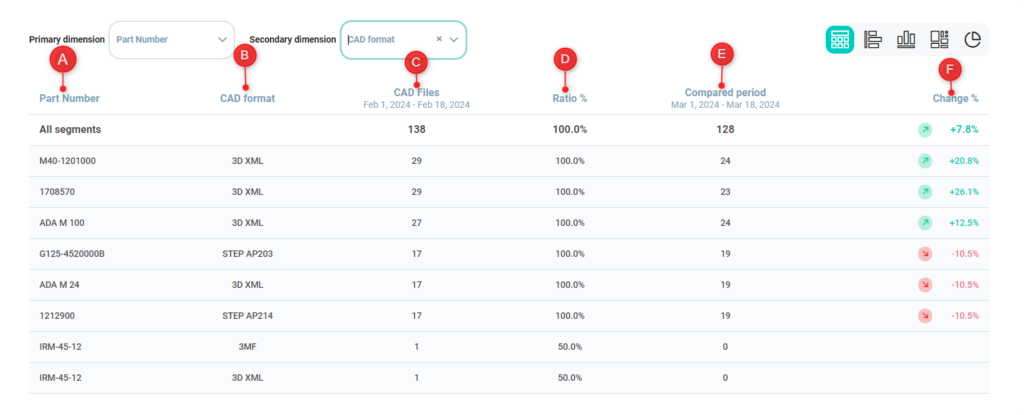Expand the Secondary dimension dropdown chevron
This screenshot has width=1024, height=415.
(x=454, y=40)
